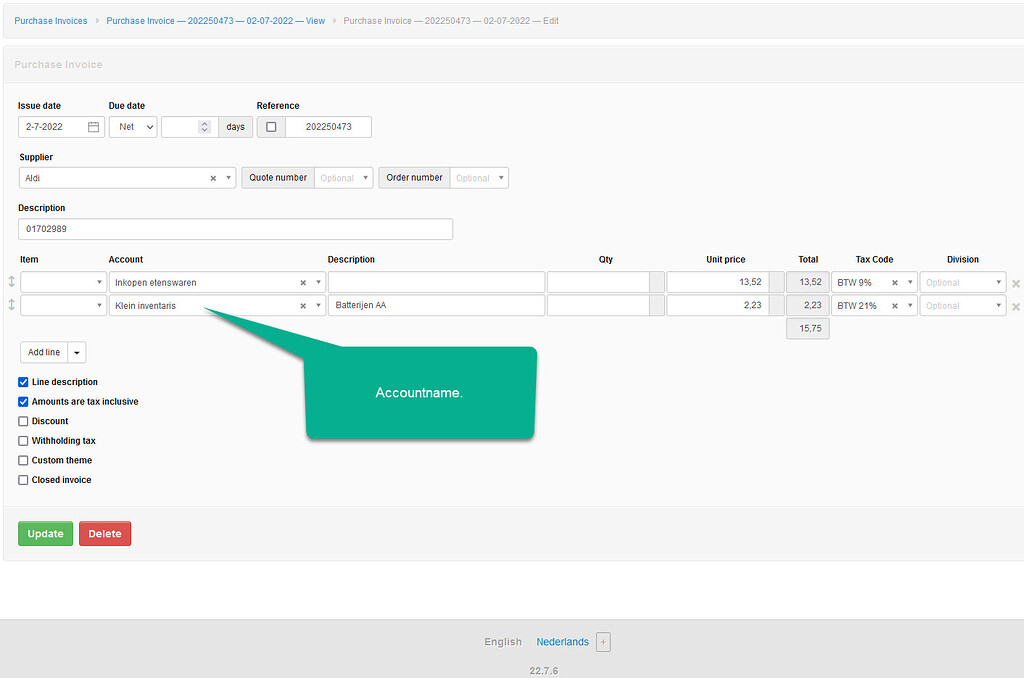Click the invoice Description field 01702989

(235, 229)
